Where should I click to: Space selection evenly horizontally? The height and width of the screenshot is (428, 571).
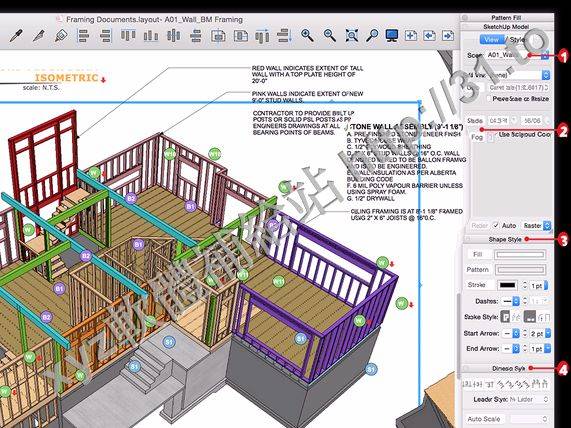click(262, 36)
